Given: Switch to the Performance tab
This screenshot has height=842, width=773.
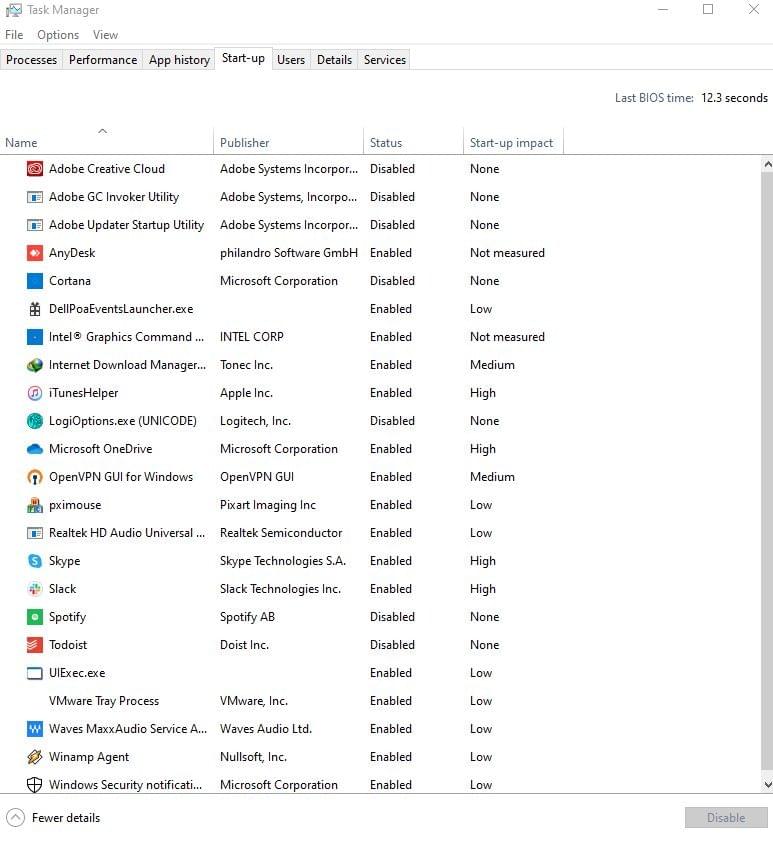Looking at the screenshot, I should [x=103, y=60].
